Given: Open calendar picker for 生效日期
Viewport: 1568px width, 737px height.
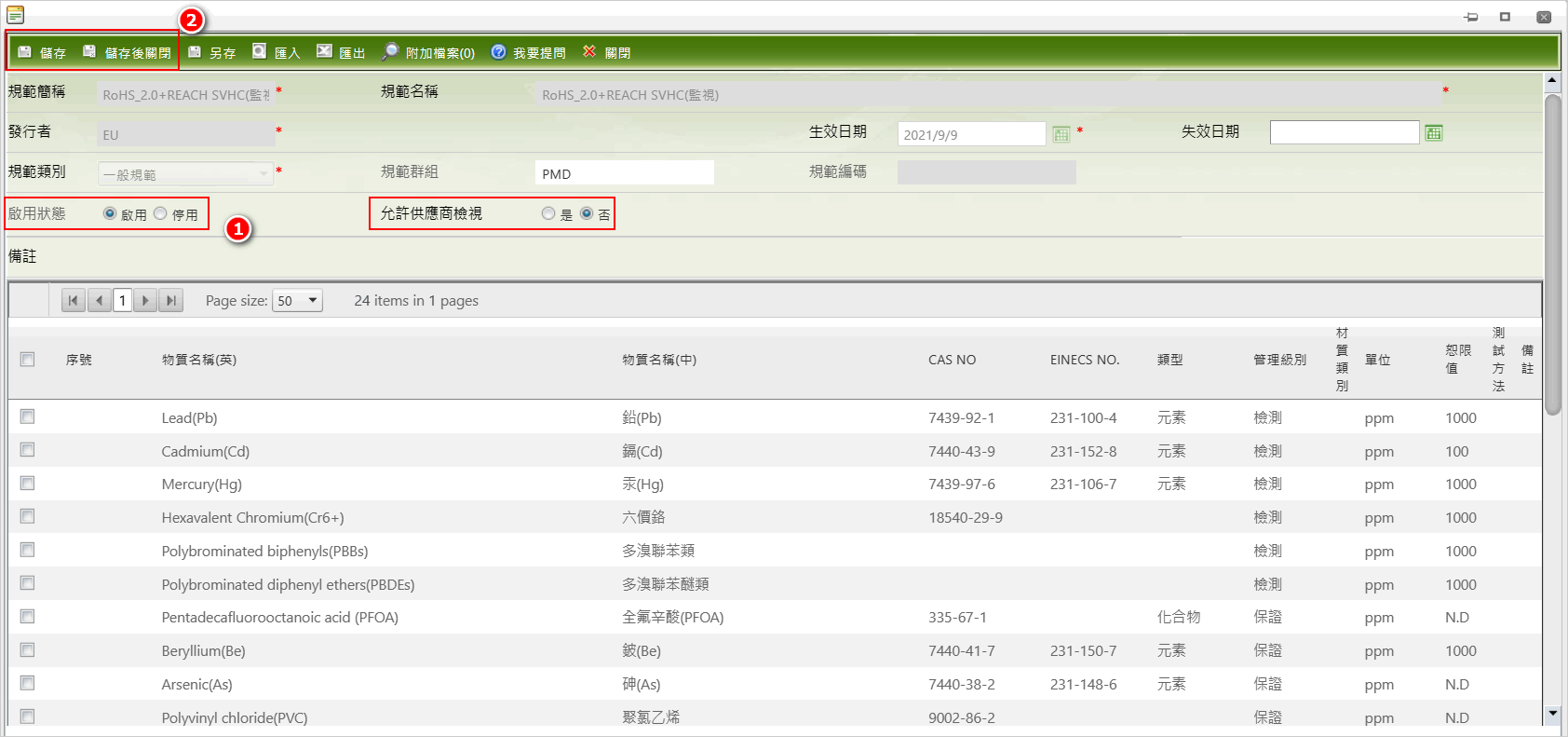Looking at the screenshot, I should click(1061, 134).
